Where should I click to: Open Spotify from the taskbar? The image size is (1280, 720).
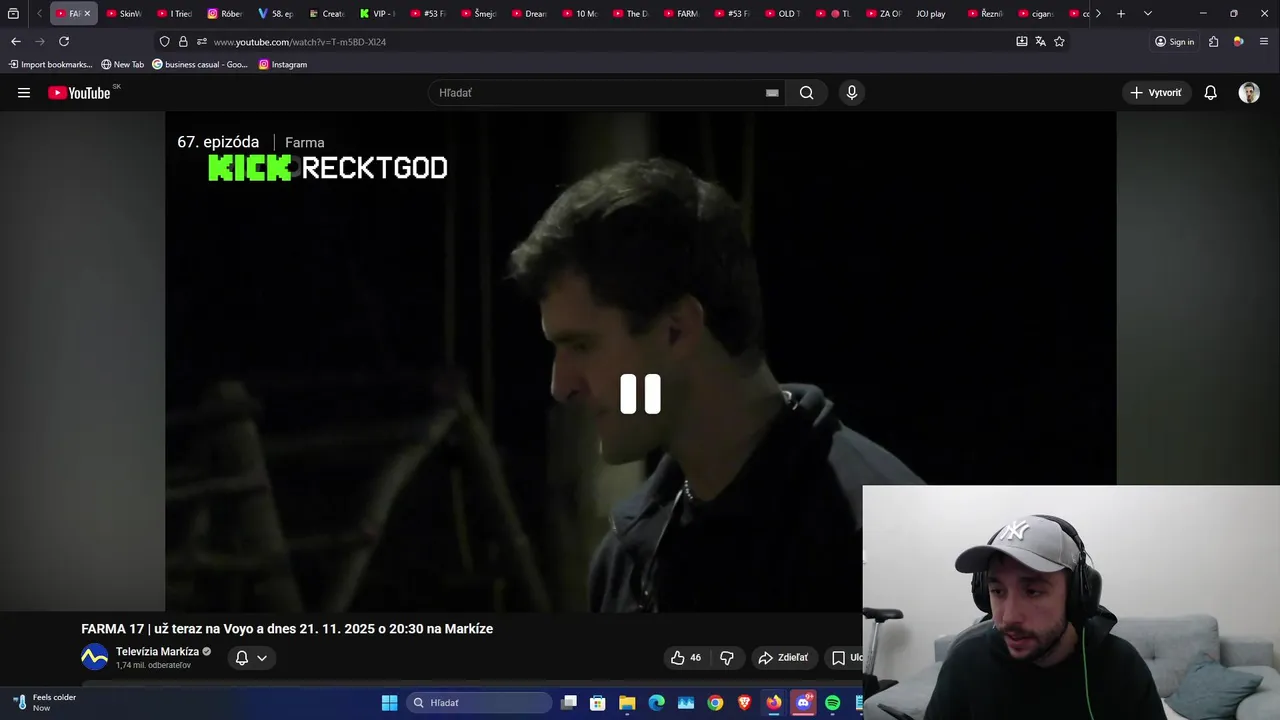pyautogui.click(x=832, y=703)
